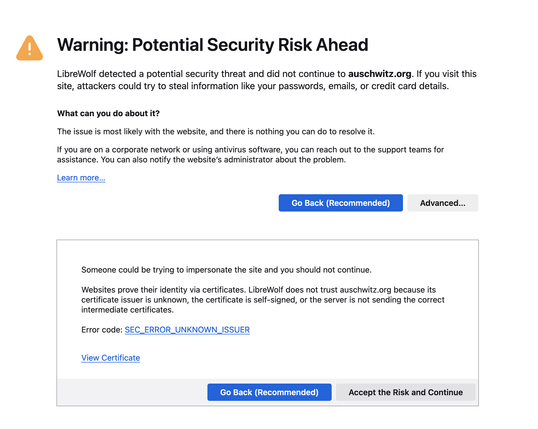Click the impersonate the site warning sentence
Image resolution: width=538 pixels, height=429 pixels.
(x=226, y=270)
